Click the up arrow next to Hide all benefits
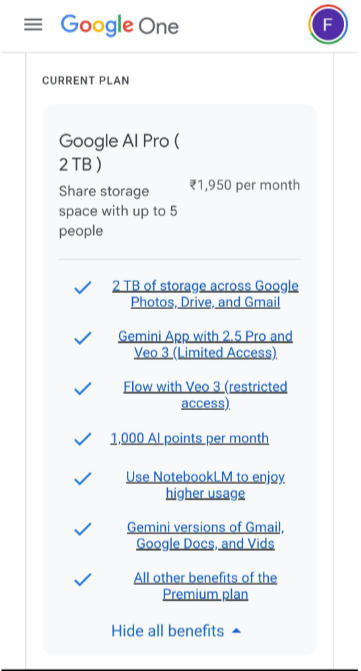Viewport: 361px width, 671px height. (236, 631)
